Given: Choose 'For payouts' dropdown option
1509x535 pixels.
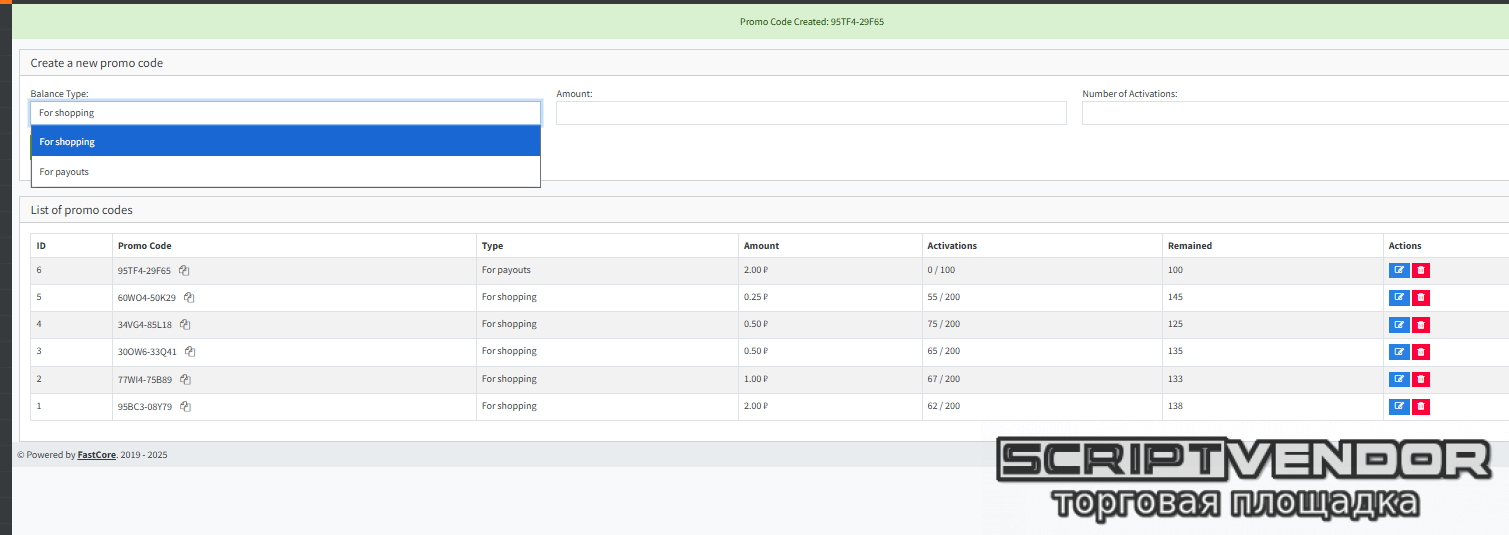Looking at the screenshot, I should pyautogui.click(x=285, y=172).
